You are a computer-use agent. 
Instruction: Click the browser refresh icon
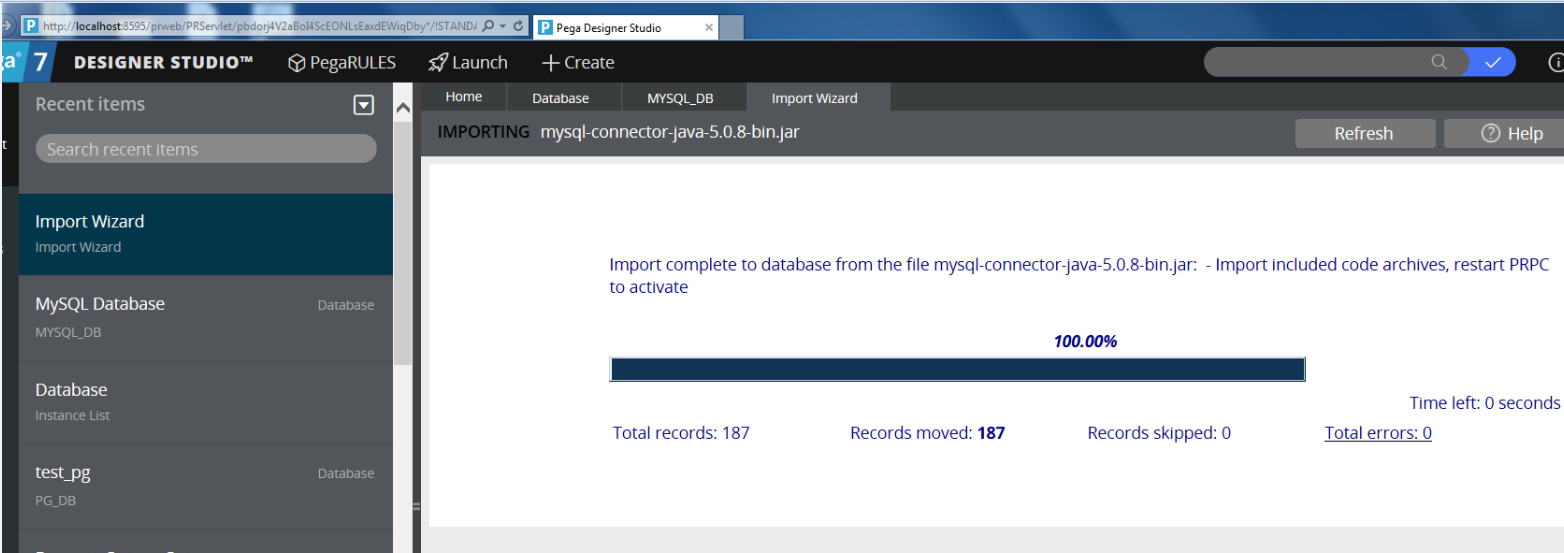(x=520, y=26)
